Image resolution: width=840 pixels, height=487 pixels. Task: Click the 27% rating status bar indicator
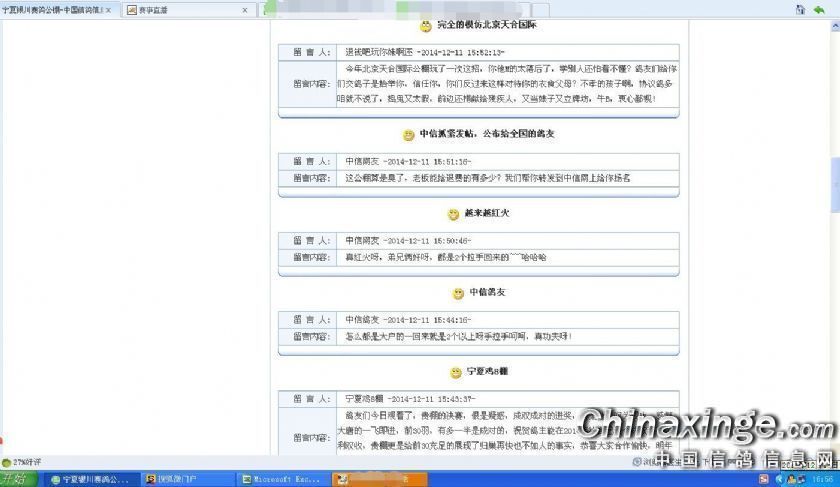(22, 462)
